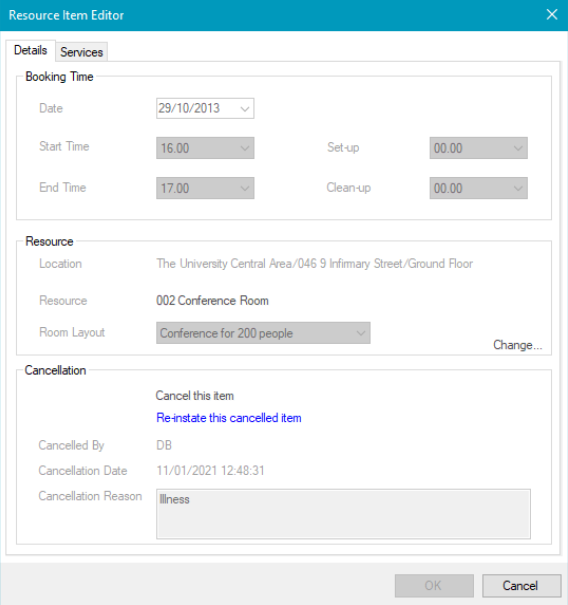Click the OK button
Screen dimensions: 568x605
434,585
